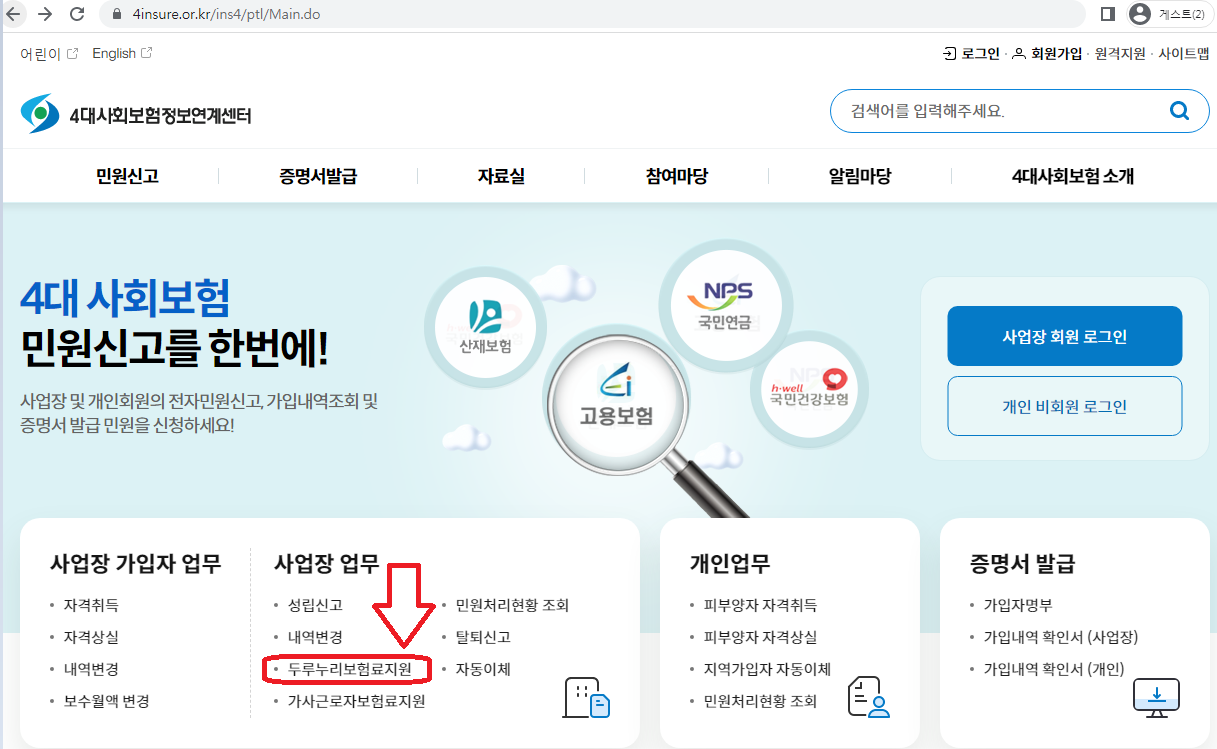Screen dimensions: 1217x749
Task: Open 피부양자 자격취득 link
Action: coord(760,605)
